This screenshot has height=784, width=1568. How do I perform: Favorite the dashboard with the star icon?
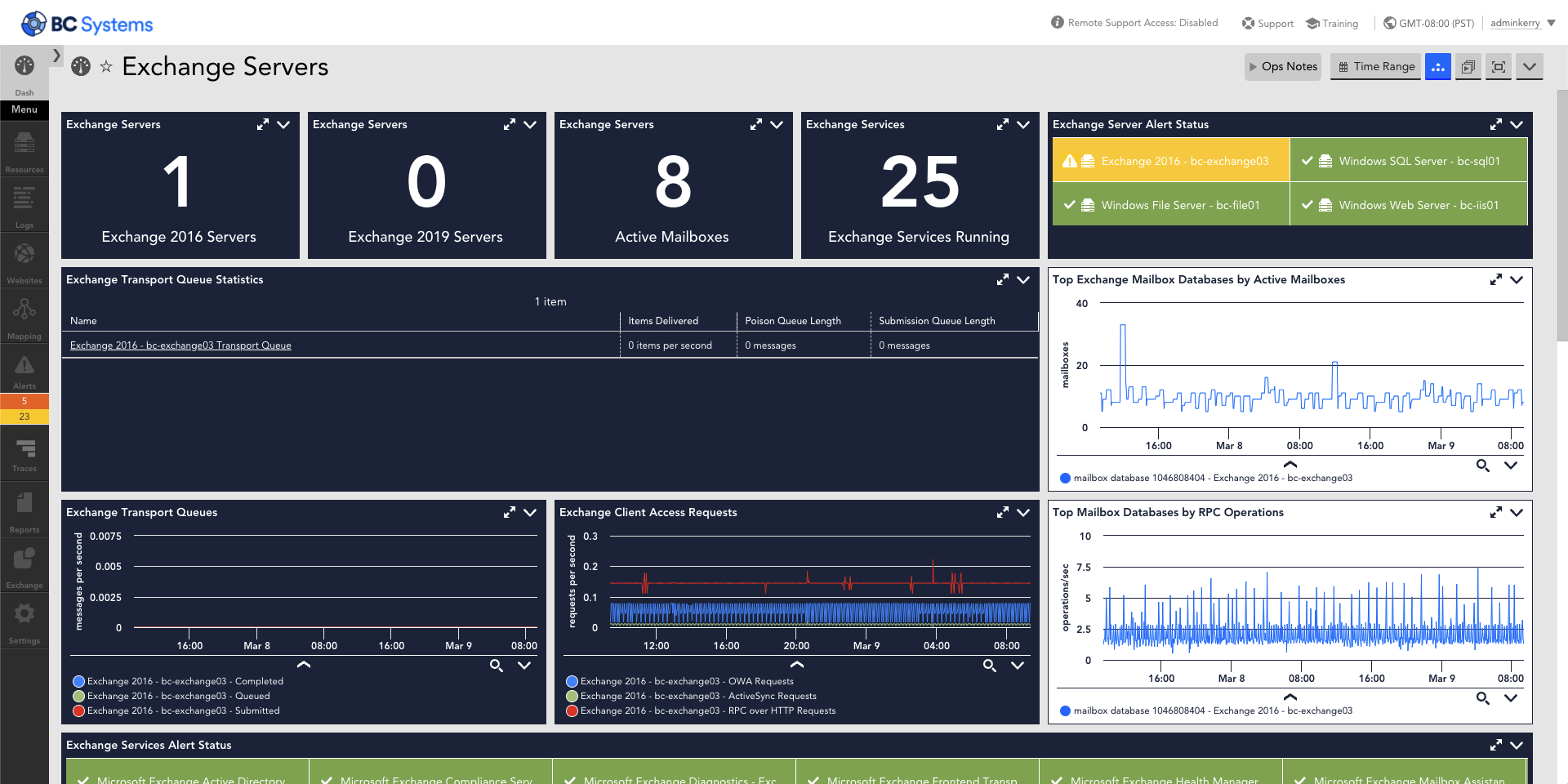tap(106, 66)
